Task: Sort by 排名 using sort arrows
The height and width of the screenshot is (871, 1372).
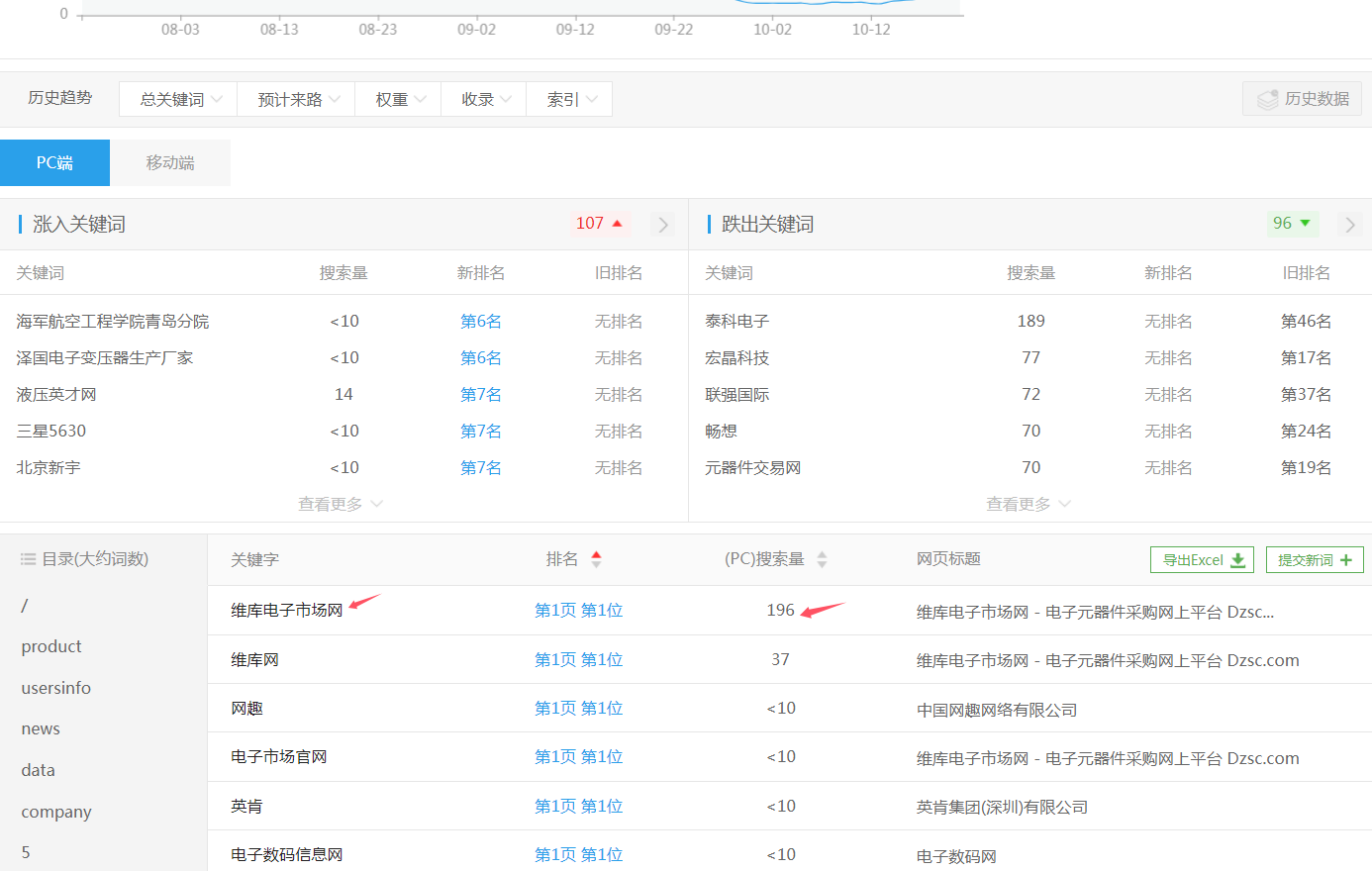Action: [596, 559]
